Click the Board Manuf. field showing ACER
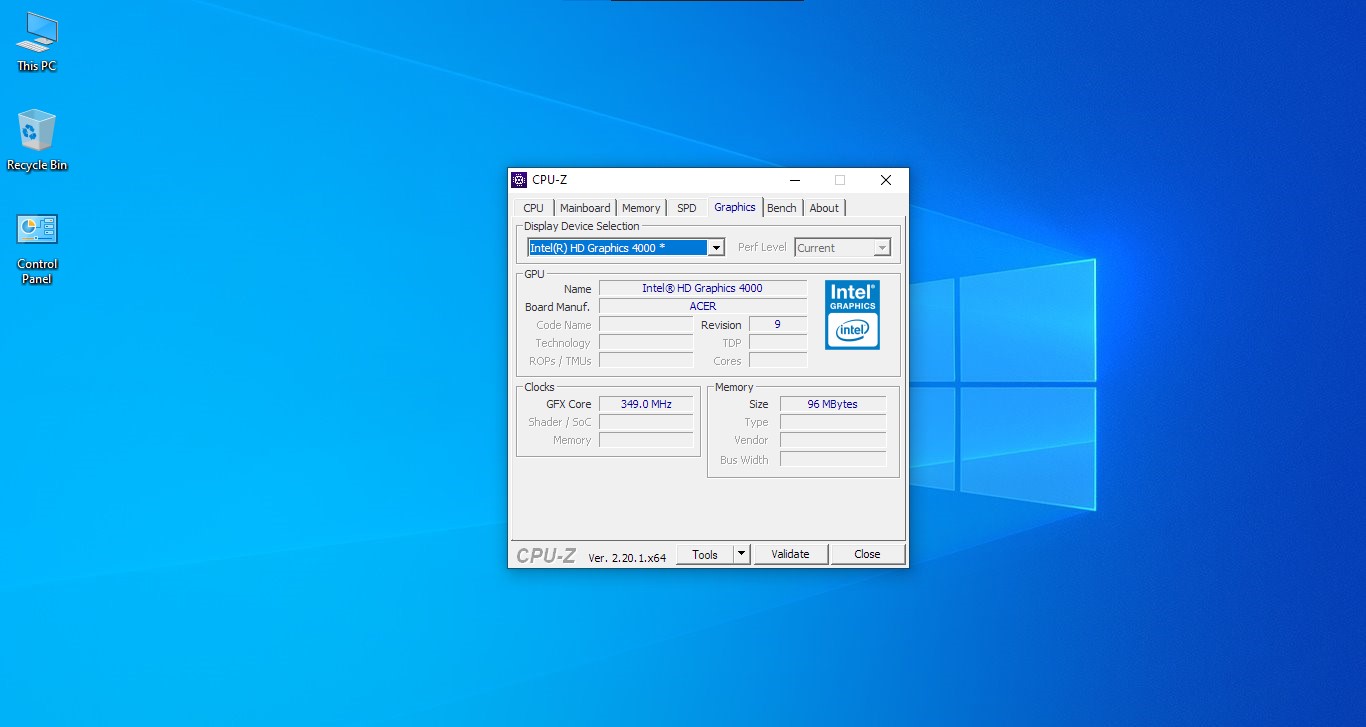1366x727 pixels. (703, 306)
